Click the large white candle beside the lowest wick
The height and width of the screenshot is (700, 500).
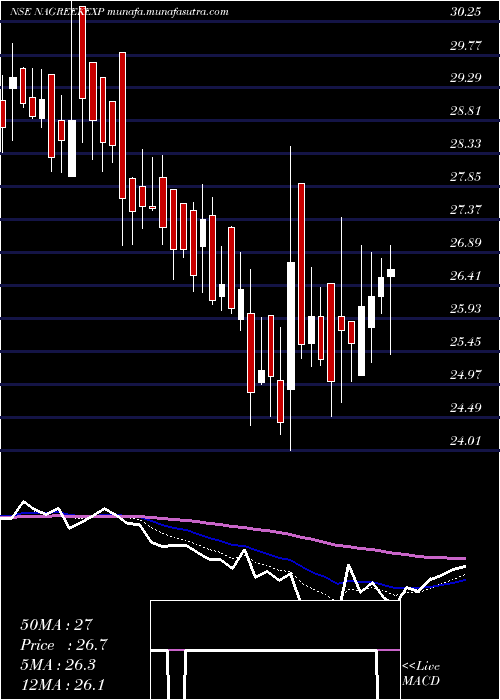(291, 326)
